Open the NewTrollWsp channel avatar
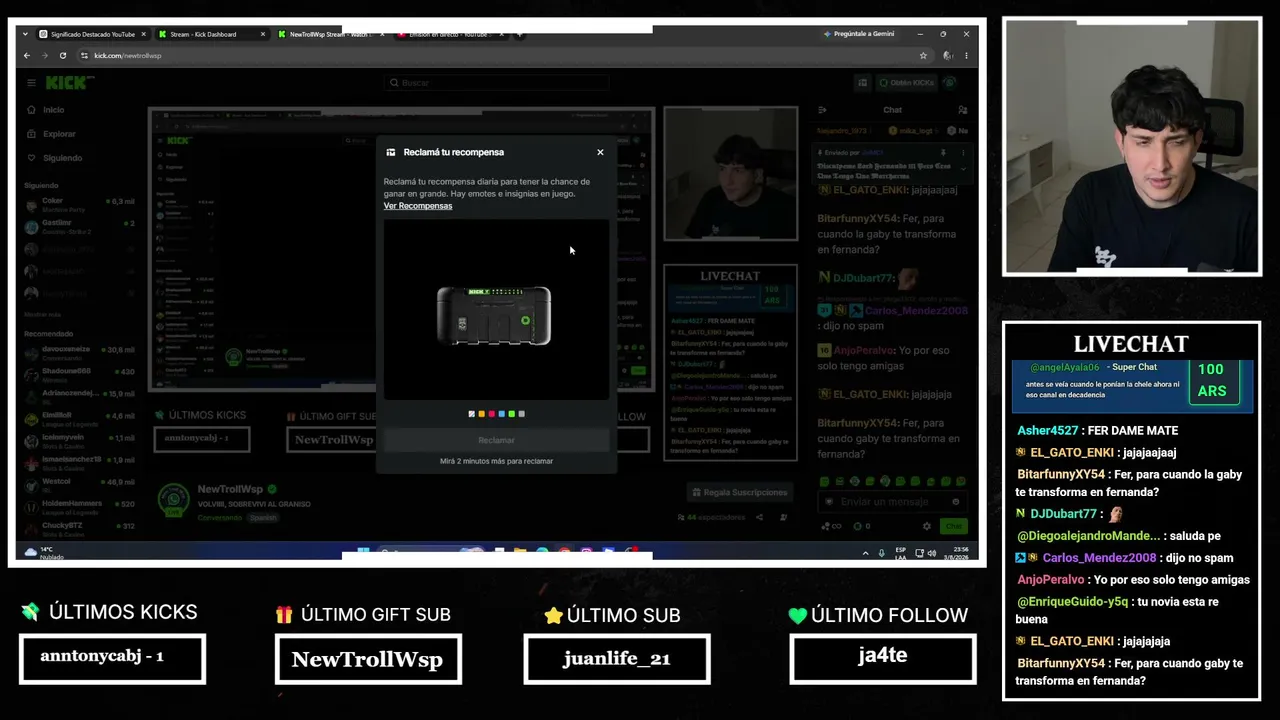The image size is (1280, 720). click(174, 498)
